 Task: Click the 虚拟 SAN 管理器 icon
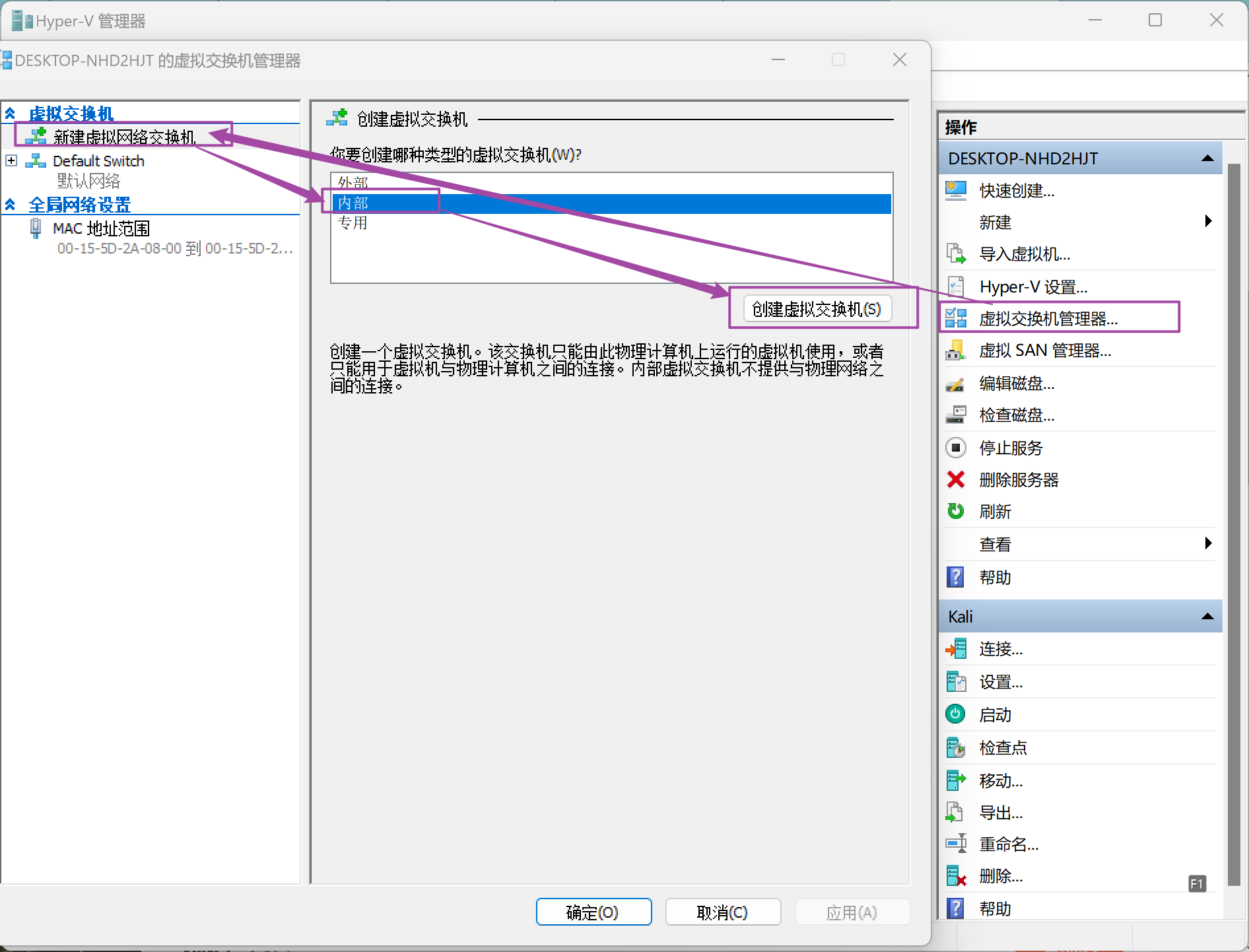pyautogui.click(x=956, y=350)
